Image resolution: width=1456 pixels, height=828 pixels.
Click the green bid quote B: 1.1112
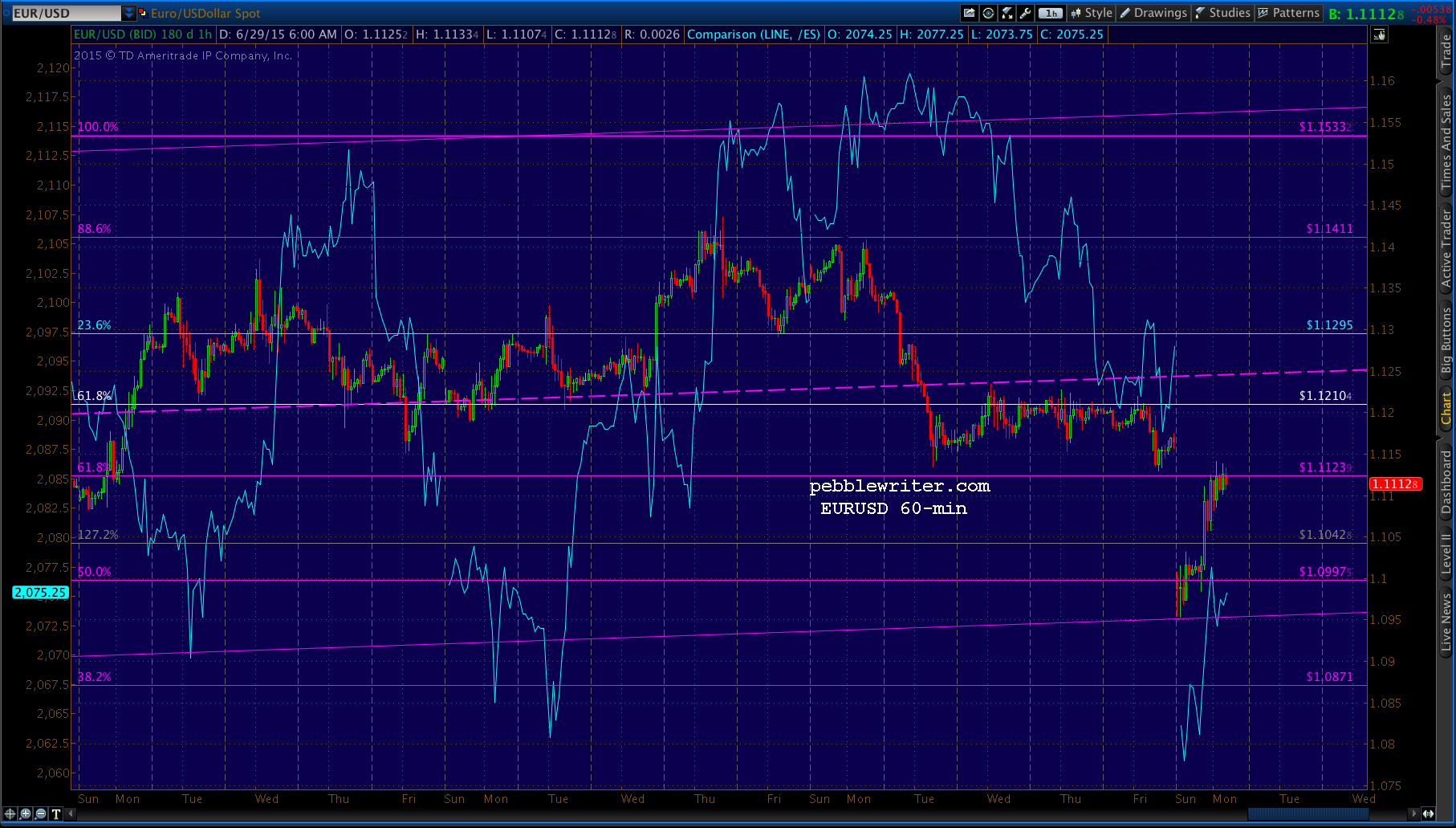(1367, 14)
